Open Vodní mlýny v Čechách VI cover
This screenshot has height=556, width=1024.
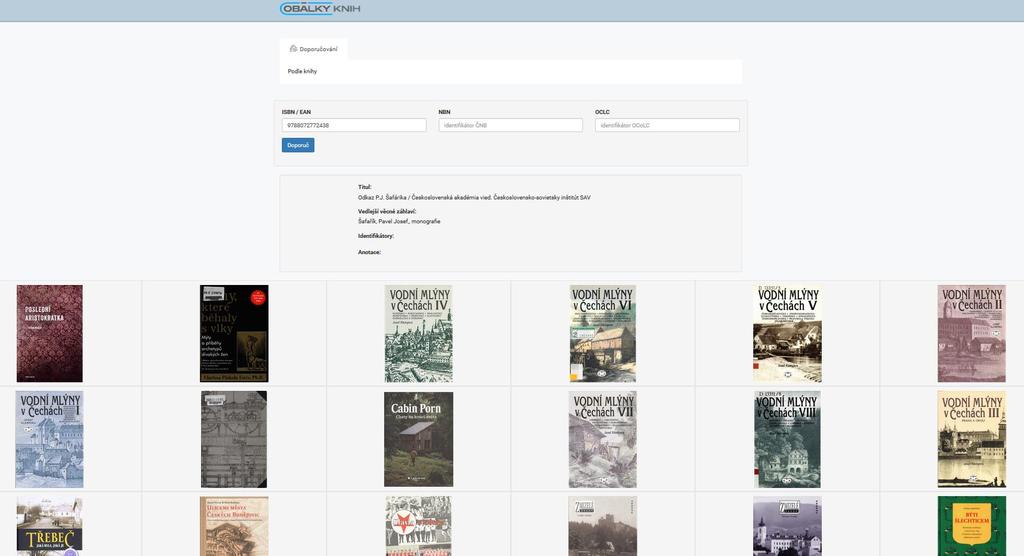click(603, 333)
